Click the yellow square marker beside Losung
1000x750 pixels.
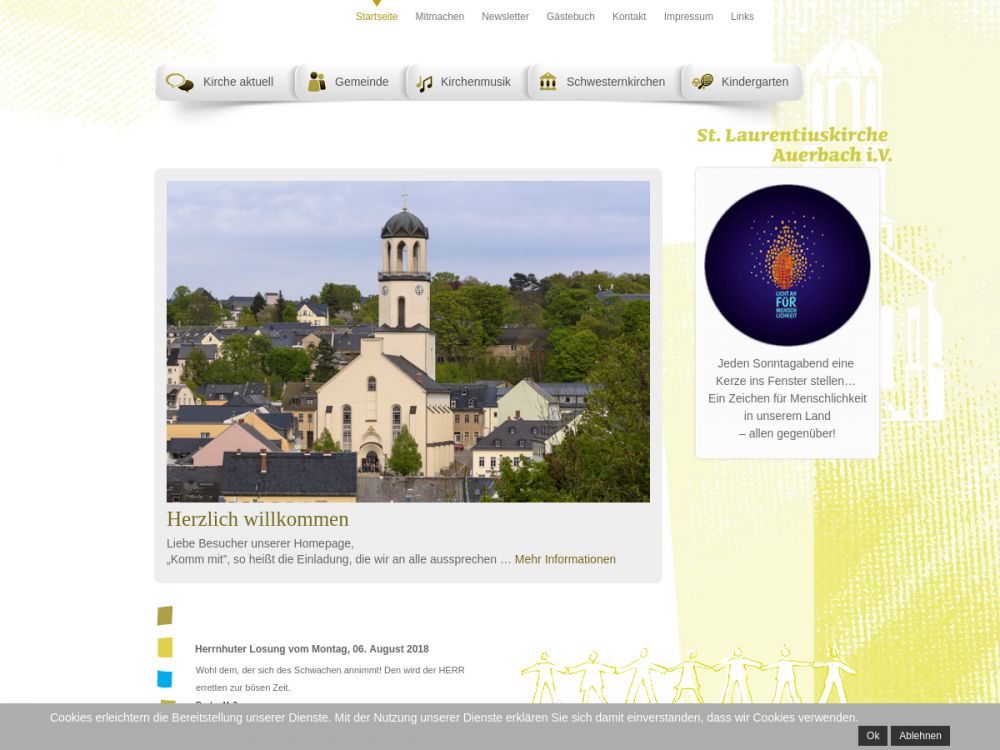click(165, 648)
